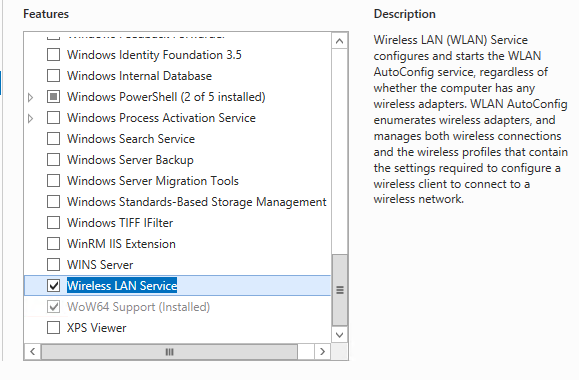Image resolution: width=579 pixels, height=380 pixels.
Task: Toggle the Windows PowerShell partial checkbox
Action: point(54,97)
